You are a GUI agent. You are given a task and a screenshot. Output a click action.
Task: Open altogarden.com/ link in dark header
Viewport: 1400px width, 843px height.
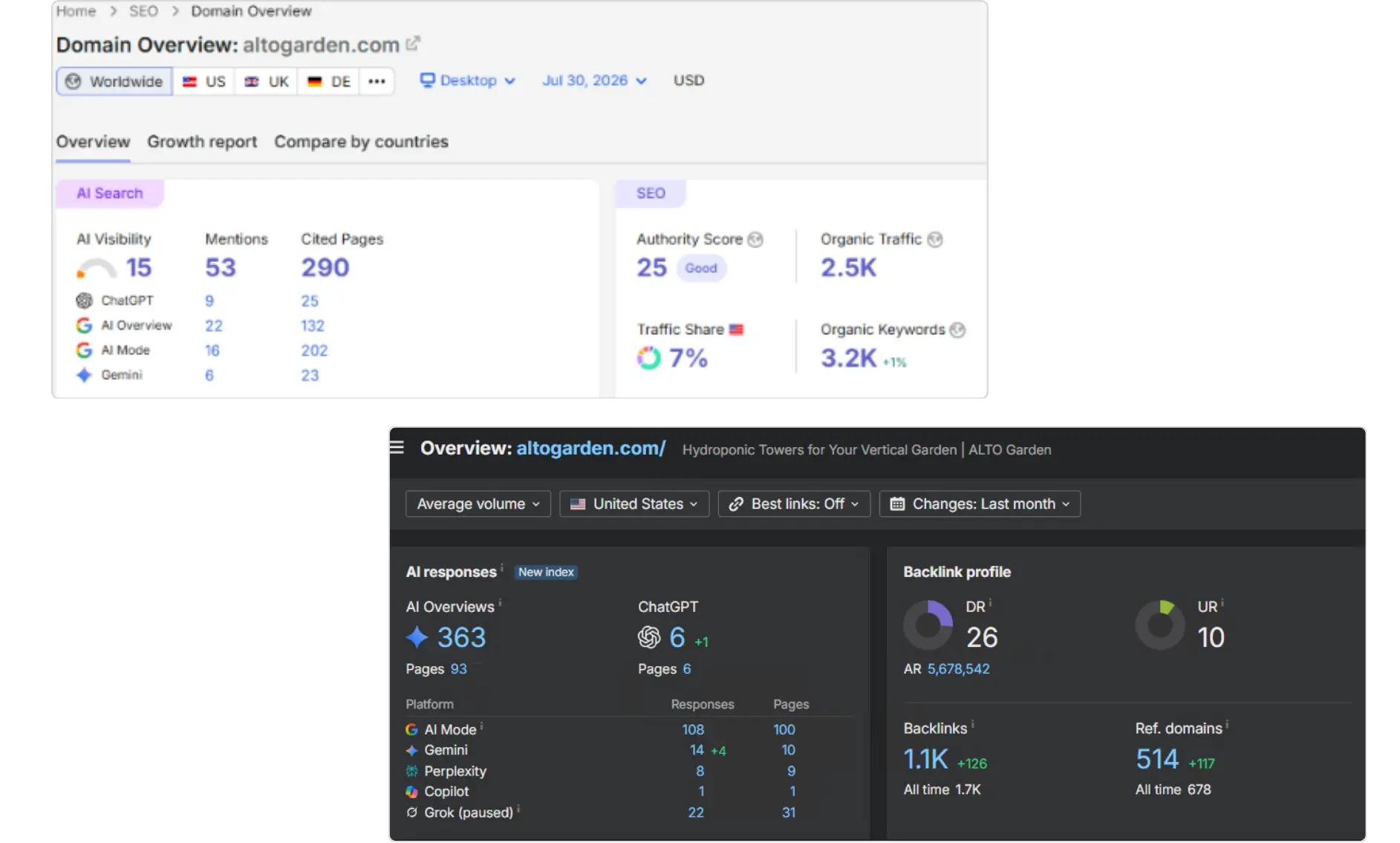[590, 448]
